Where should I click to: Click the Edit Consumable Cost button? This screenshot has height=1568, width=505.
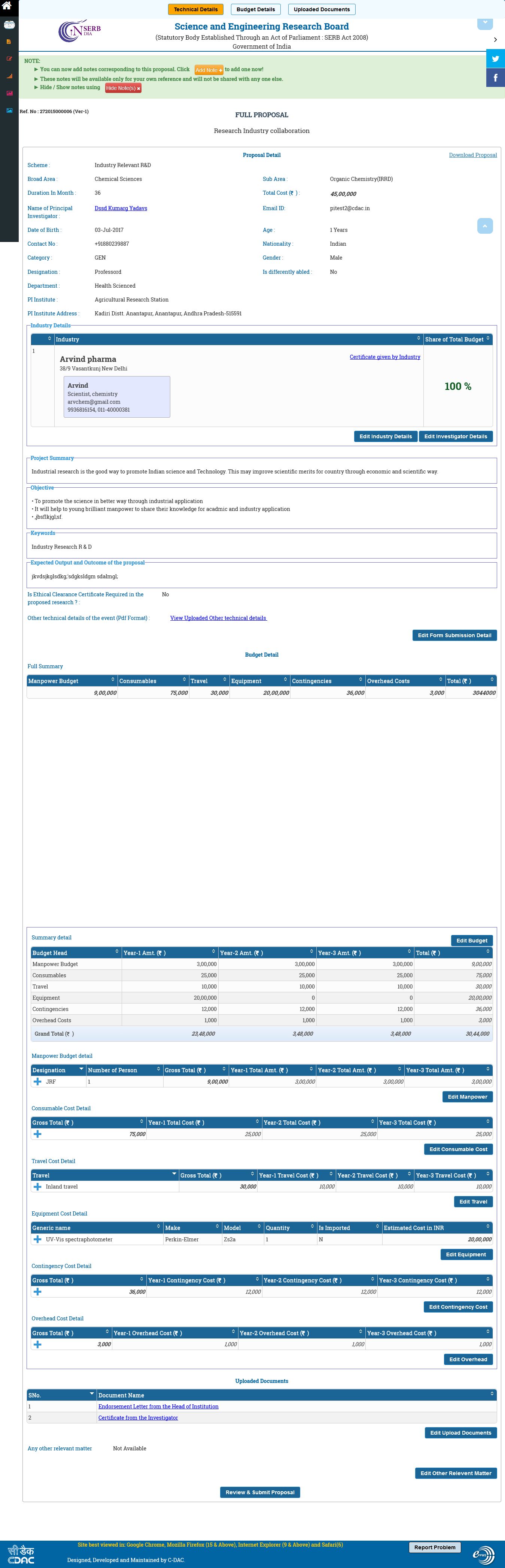click(458, 1149)
